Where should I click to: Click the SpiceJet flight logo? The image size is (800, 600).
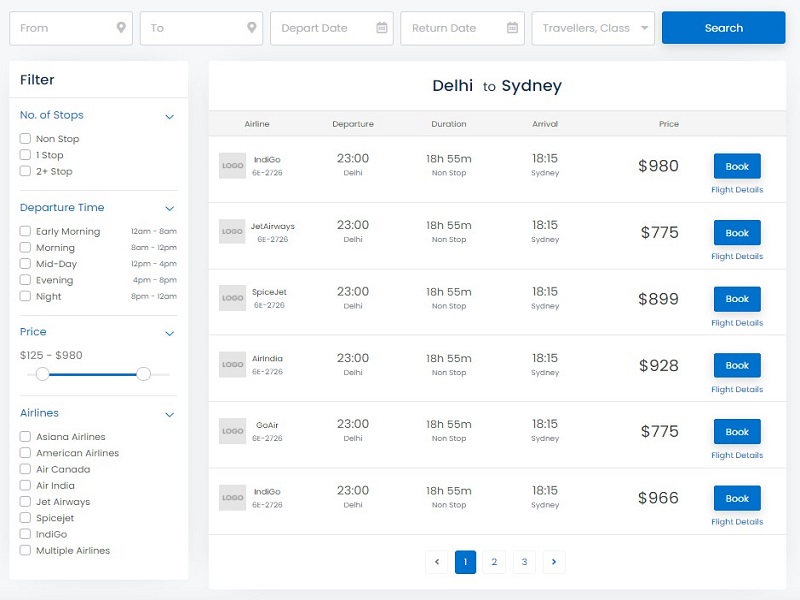point(232,298)
